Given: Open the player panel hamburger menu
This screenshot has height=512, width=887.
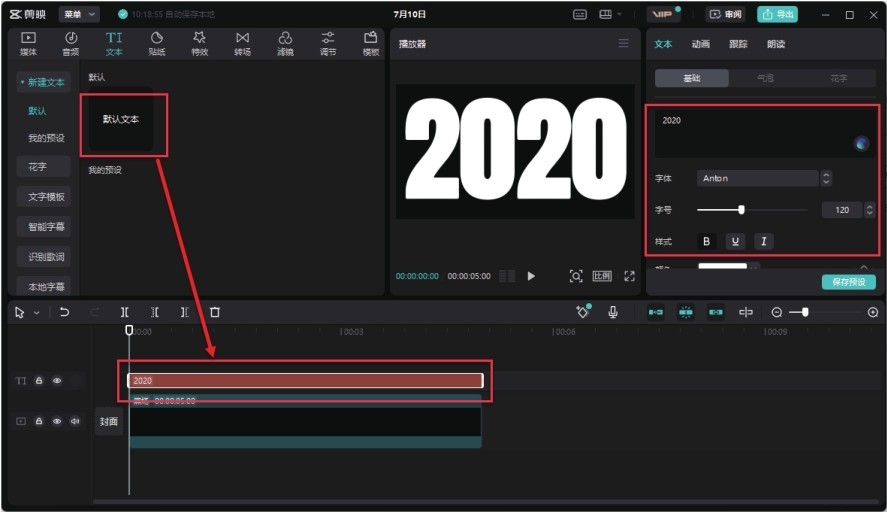Looking at the screenshot, I should (x=623, y=44).
